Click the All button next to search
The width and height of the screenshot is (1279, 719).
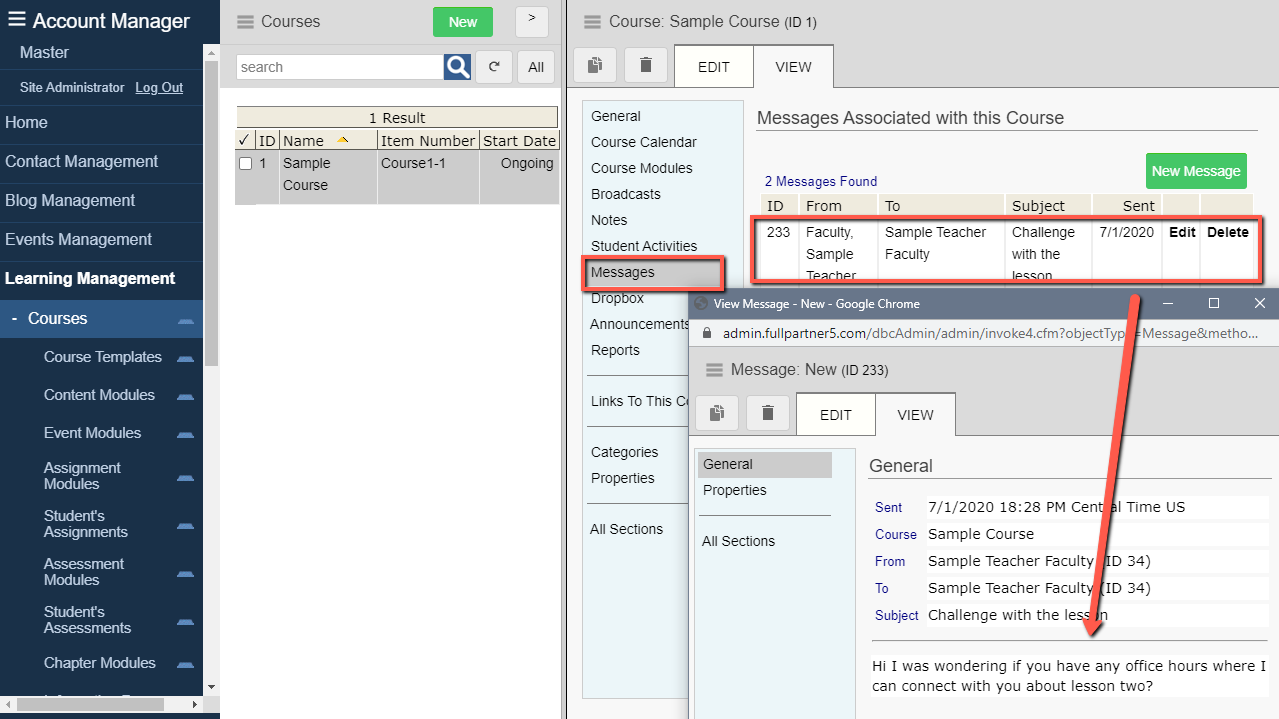(536, 67)
